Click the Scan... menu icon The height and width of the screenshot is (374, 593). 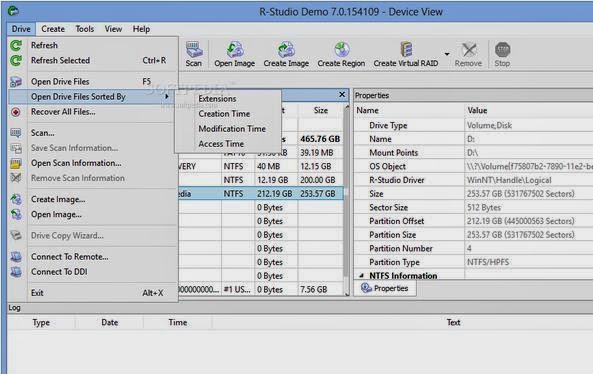(16, 133)
